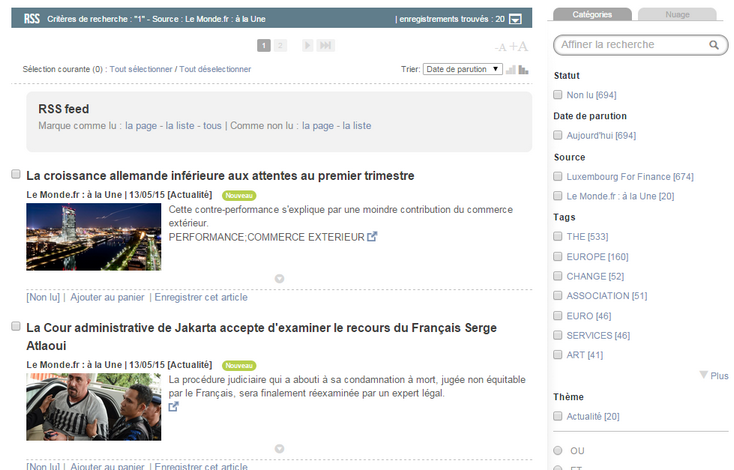Click the Nouveau badge on Jakarta article
The image size is (734, 470).
pyautogui.click(x=239, y=365)
